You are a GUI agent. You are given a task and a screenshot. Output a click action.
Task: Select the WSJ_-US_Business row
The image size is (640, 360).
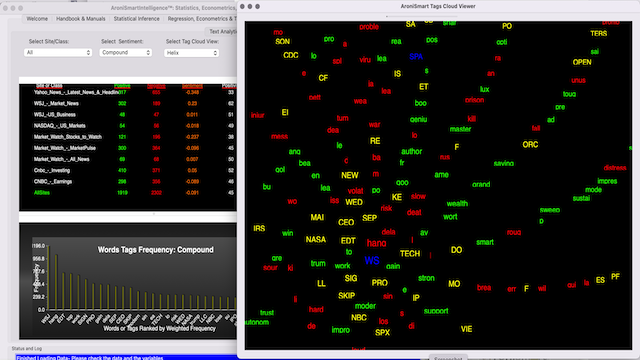[128, 115]
